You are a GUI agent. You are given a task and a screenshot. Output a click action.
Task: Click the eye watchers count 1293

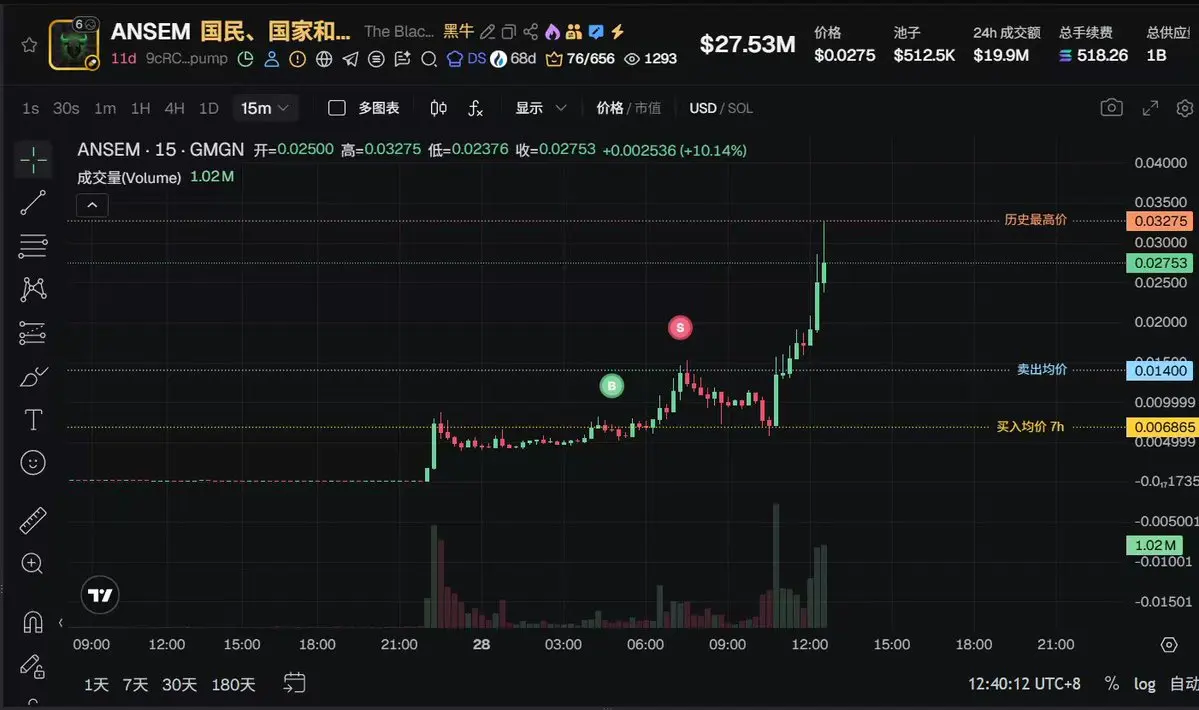coord(651,59)
